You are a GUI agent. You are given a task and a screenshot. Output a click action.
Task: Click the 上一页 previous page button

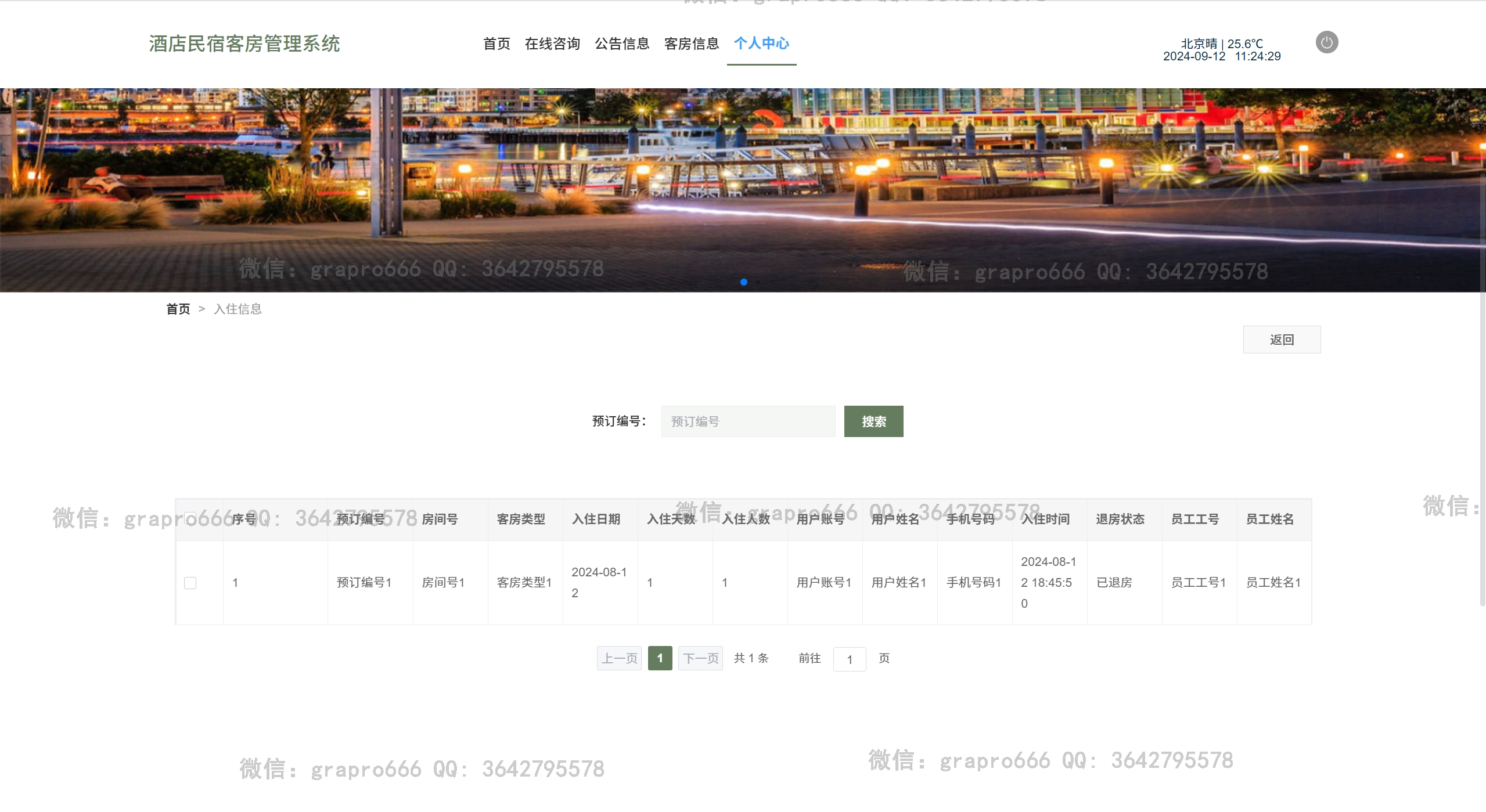pyautogui.click(x=619, y=658)
